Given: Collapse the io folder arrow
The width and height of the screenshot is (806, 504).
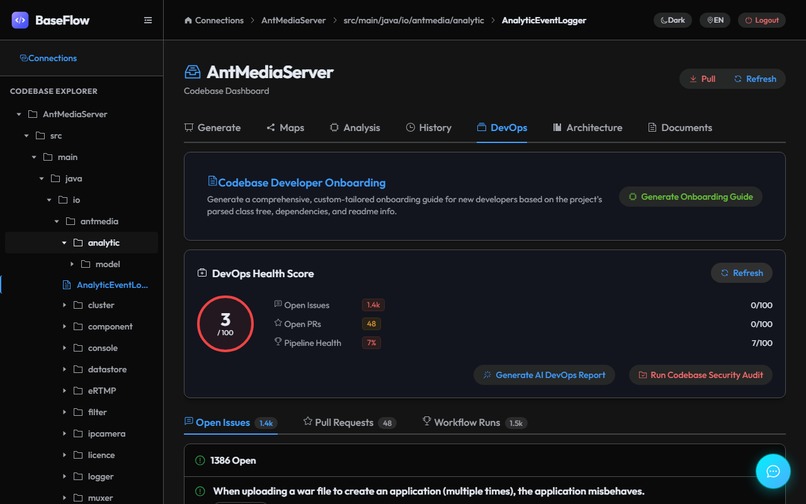Looking at the screenshot, I should click(49, 200).
